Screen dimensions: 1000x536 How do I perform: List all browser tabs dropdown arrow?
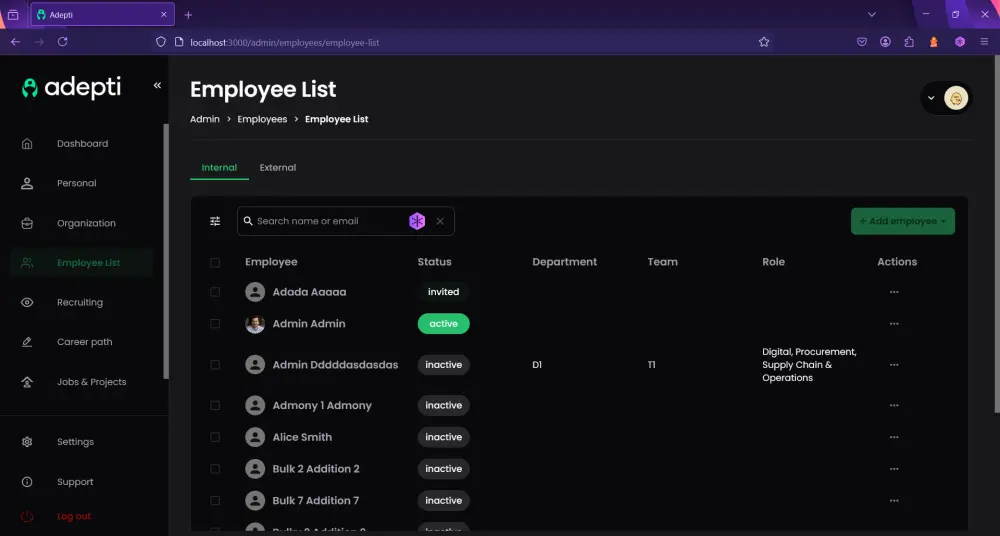(872, 14)
